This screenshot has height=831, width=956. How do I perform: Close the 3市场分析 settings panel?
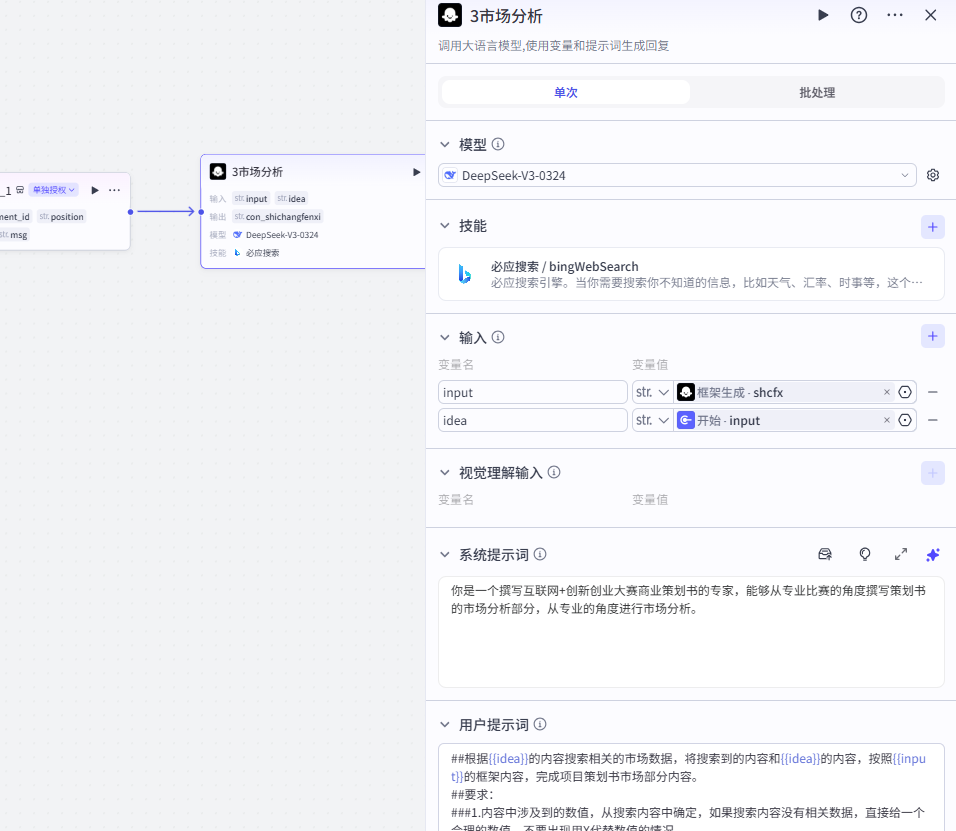pyautogui.click(x=930, y=15)
